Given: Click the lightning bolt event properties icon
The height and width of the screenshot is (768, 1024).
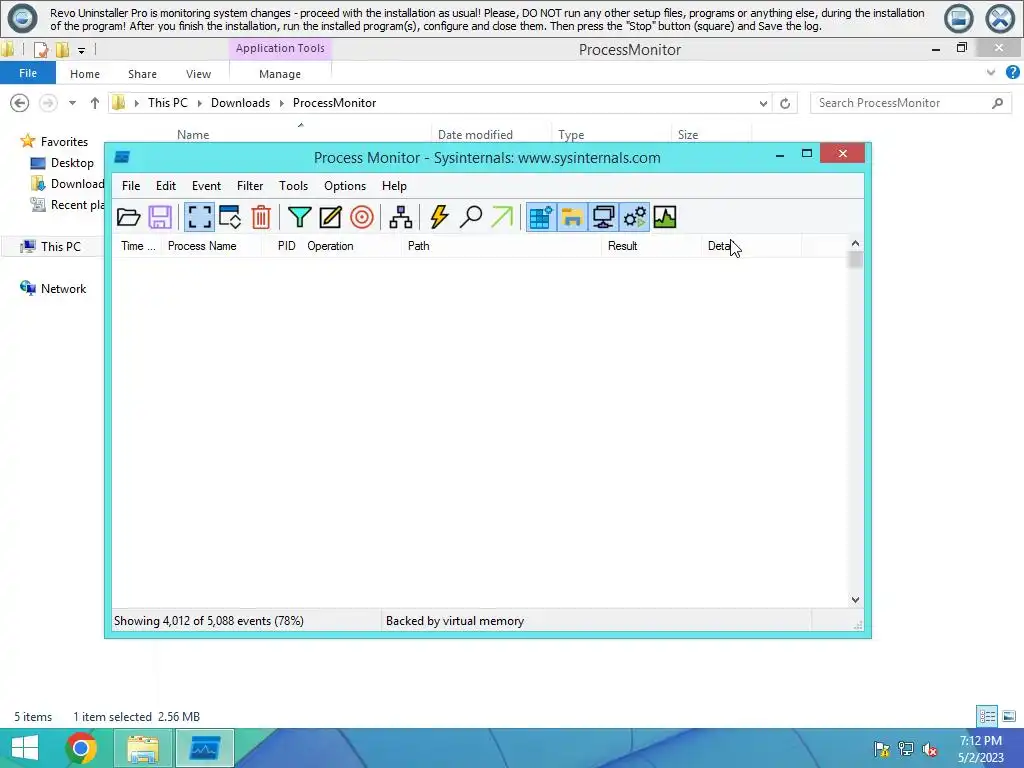Looking at the screenshot, I should coord(440,217).
